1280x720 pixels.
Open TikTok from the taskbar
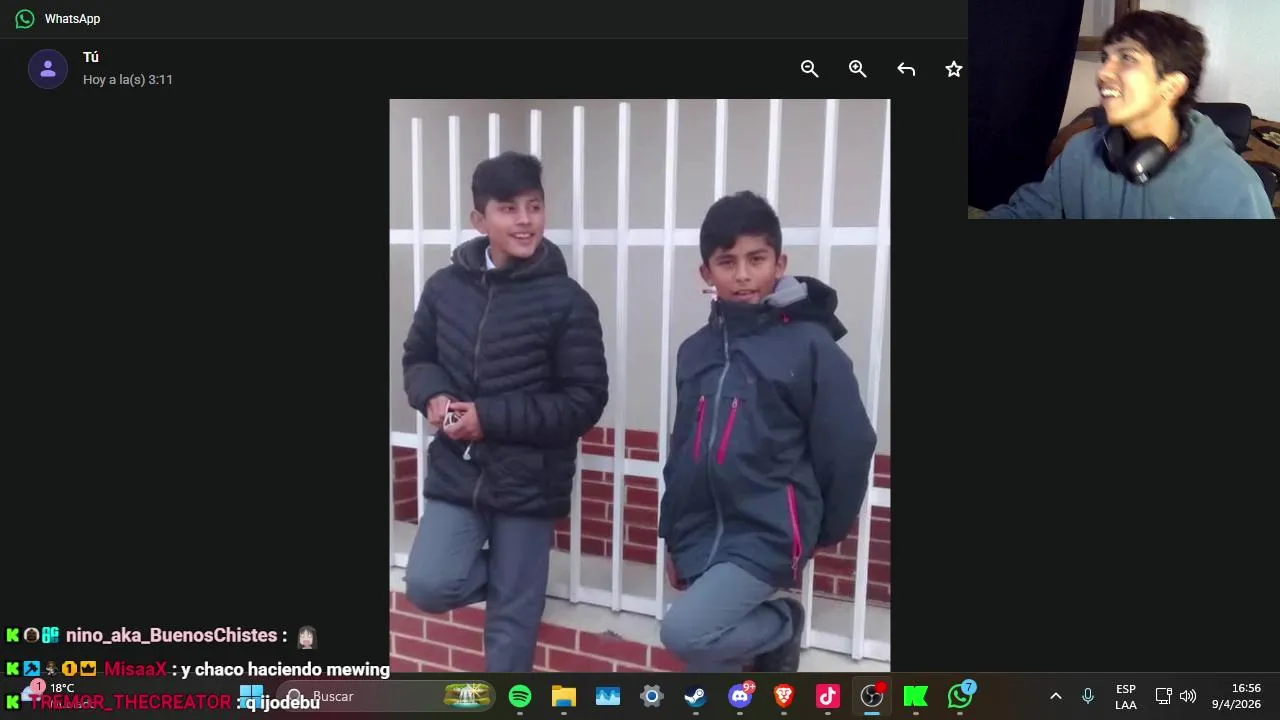click(x=828, y=696)
